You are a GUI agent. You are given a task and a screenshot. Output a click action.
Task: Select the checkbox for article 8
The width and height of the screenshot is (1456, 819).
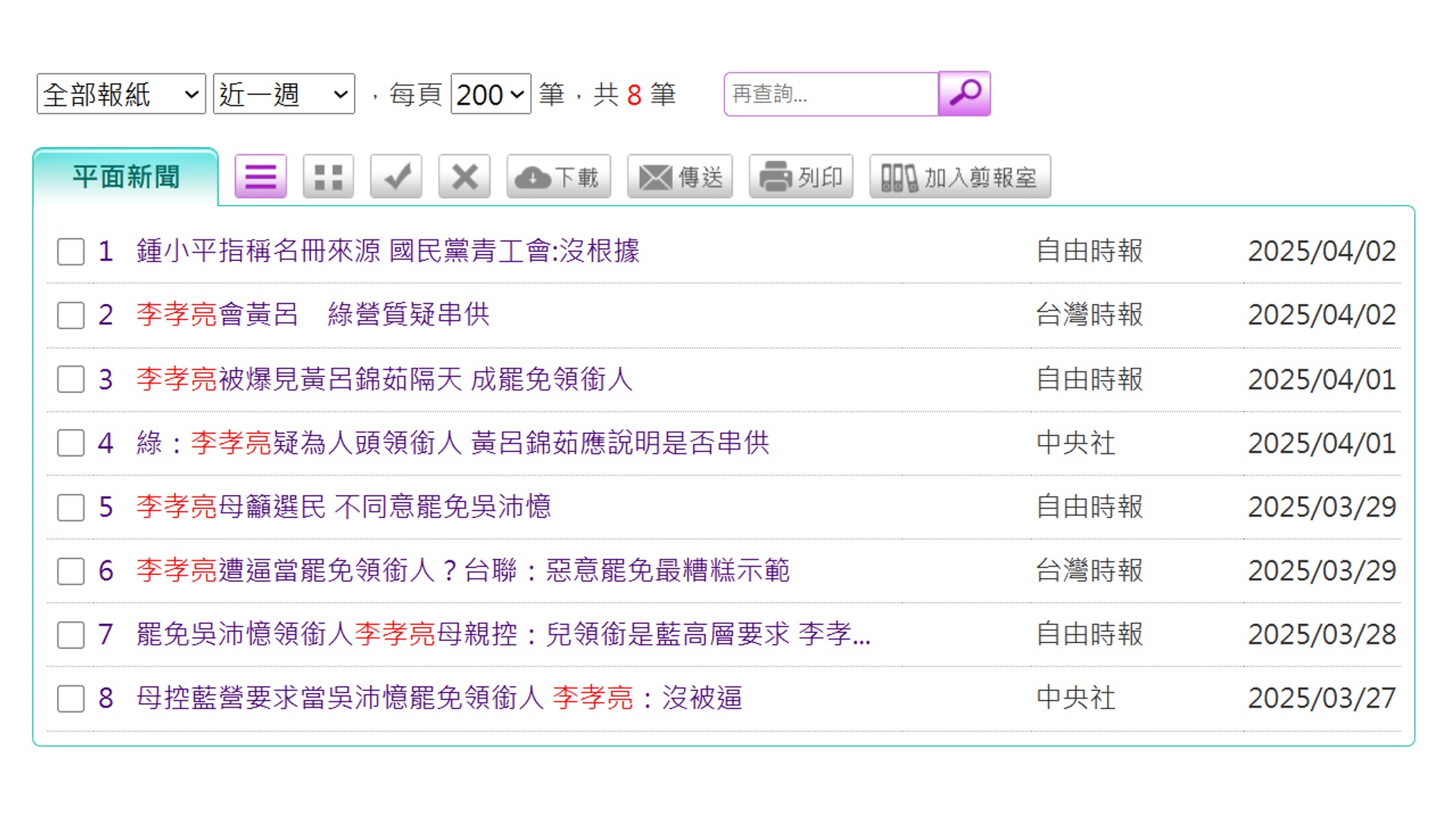coord(71,698)
